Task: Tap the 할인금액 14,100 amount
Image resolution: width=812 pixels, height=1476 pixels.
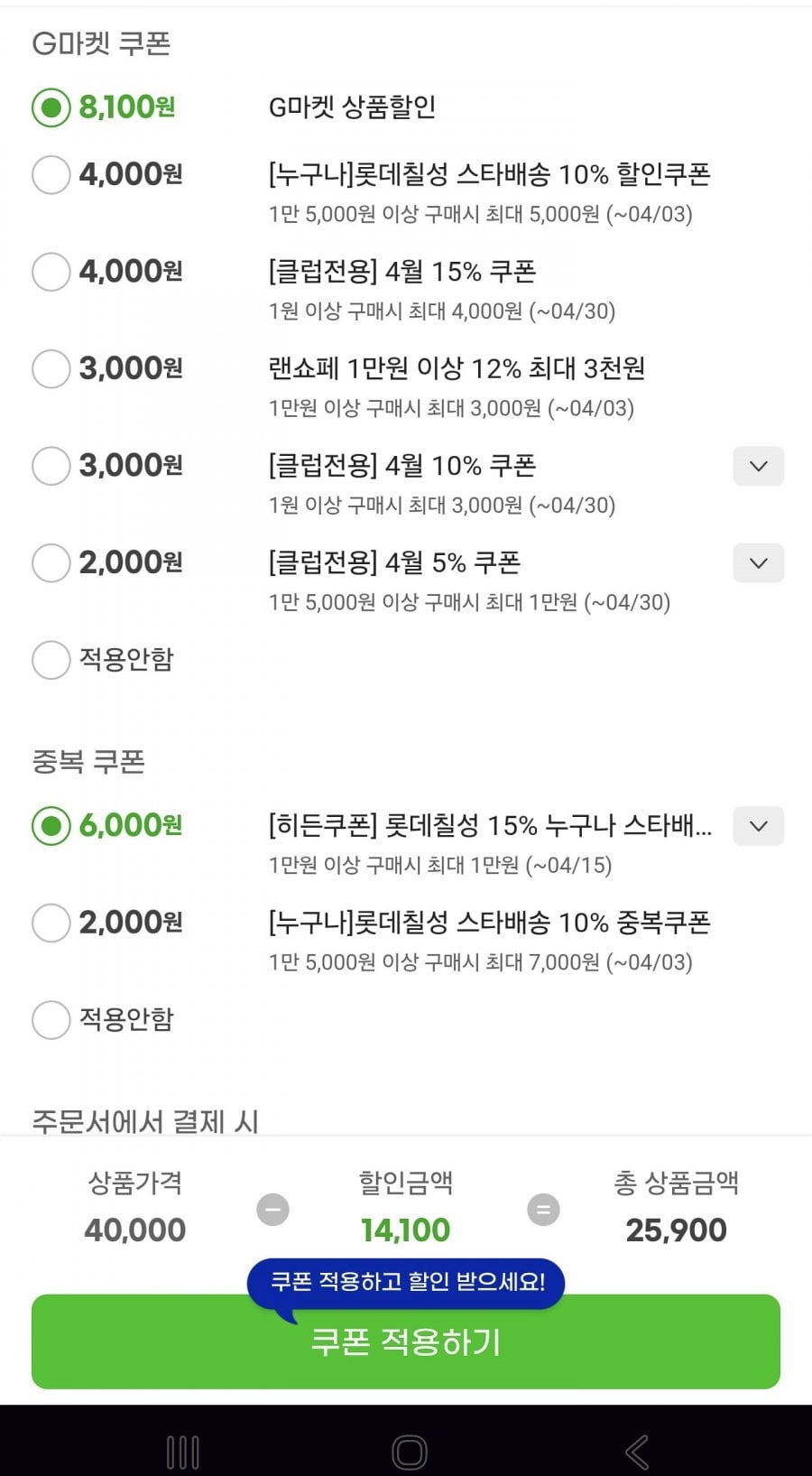Action: [405, 1230]
